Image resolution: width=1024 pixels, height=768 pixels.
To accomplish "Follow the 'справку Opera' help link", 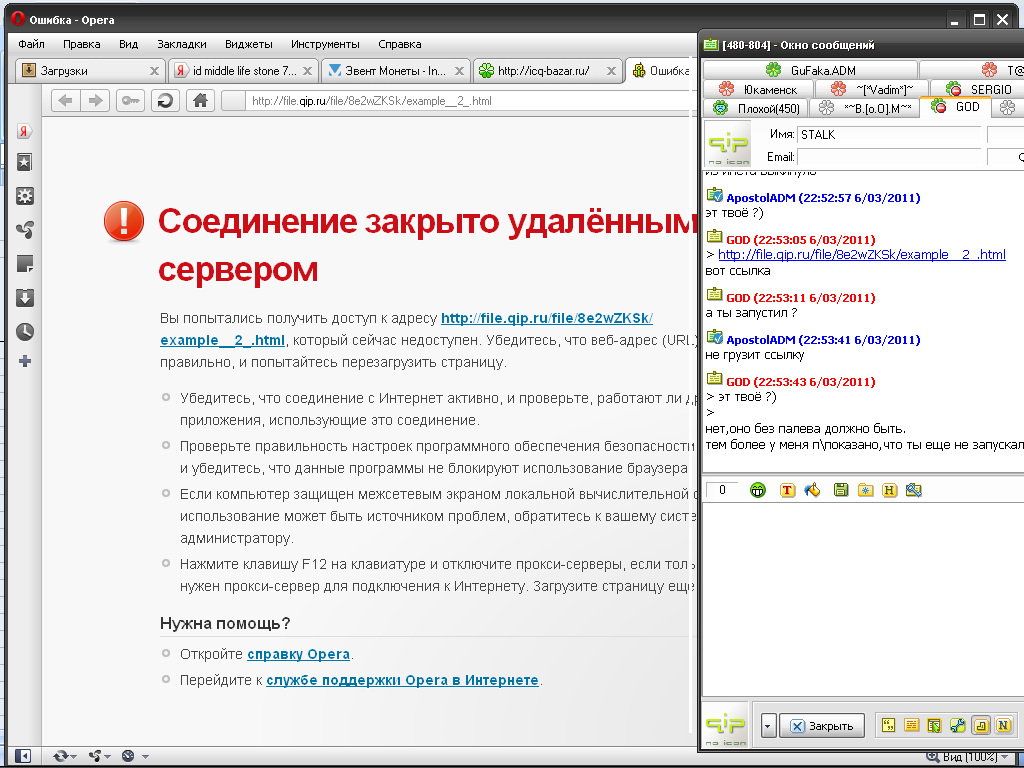I will coord(298,655).
